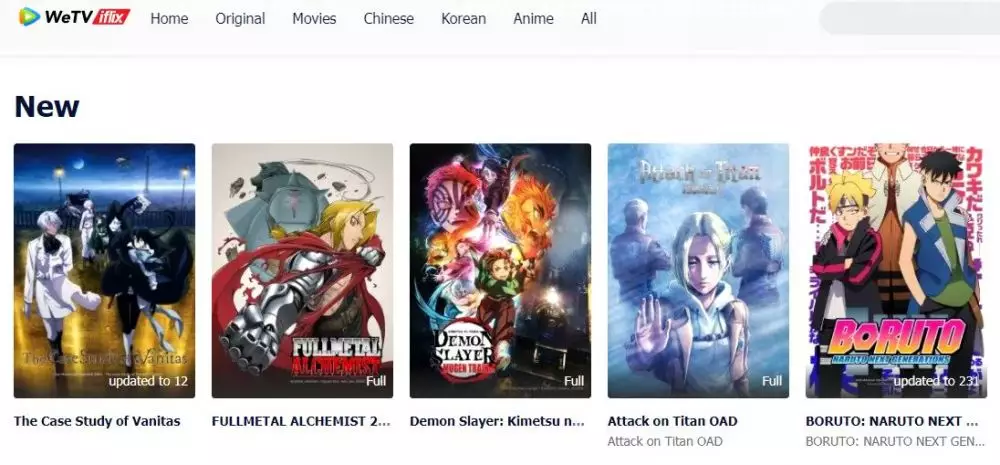Click 'The Case Study of Vanitas' title
The width and height of the screenshot is (1000, 465).
97,421
